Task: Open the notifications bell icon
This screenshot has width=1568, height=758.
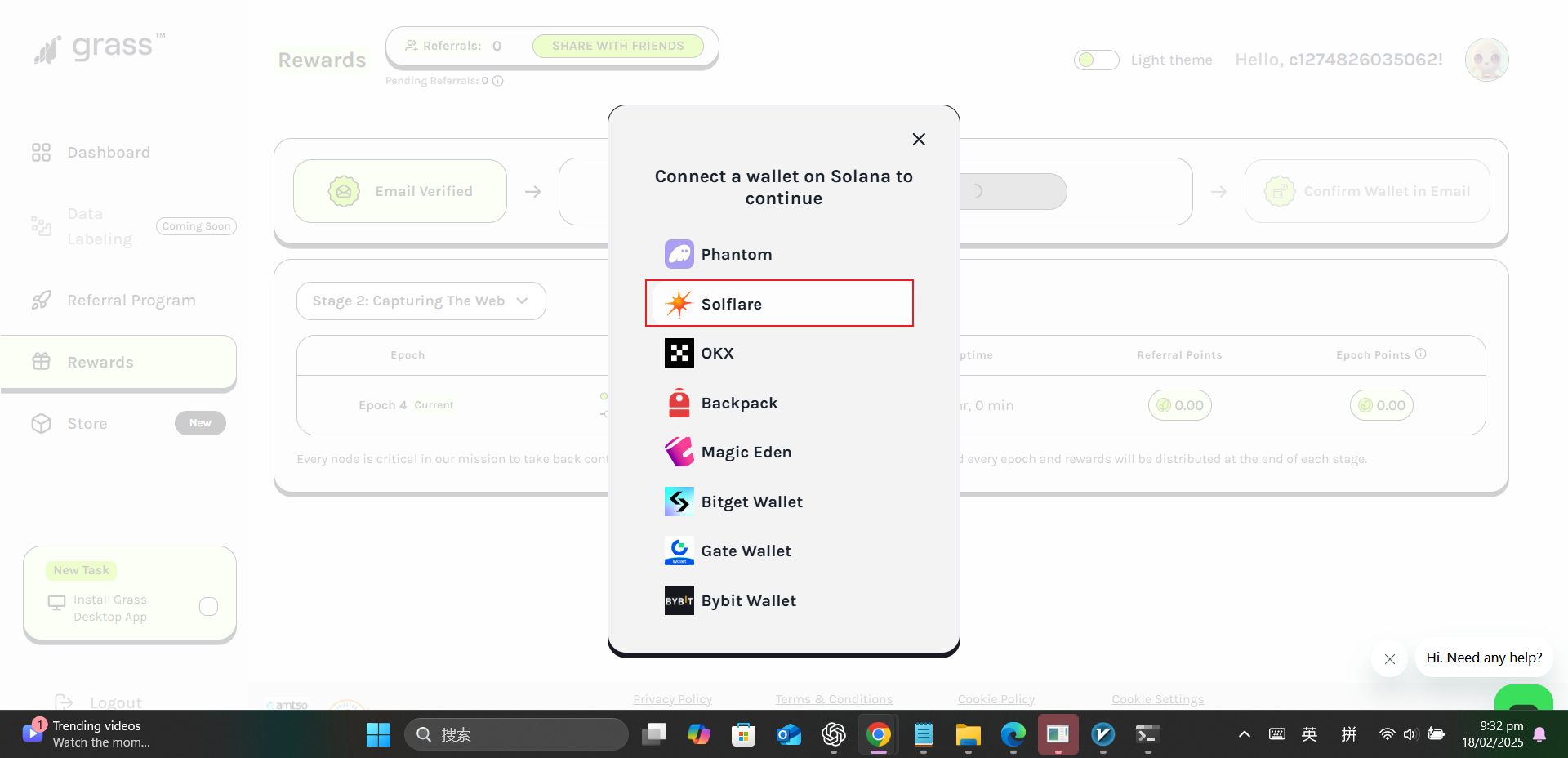Action: [x=1539, y=734]
